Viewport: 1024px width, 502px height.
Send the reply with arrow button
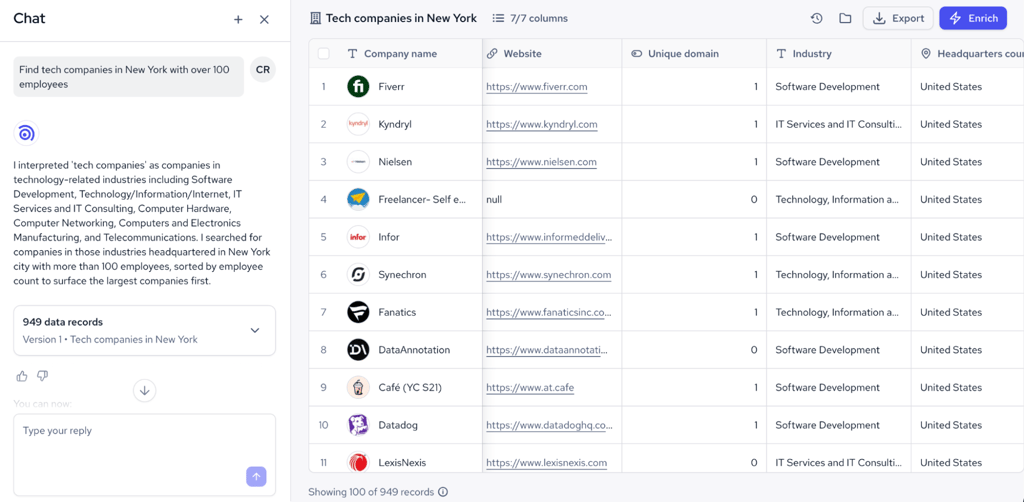point(256,477)
